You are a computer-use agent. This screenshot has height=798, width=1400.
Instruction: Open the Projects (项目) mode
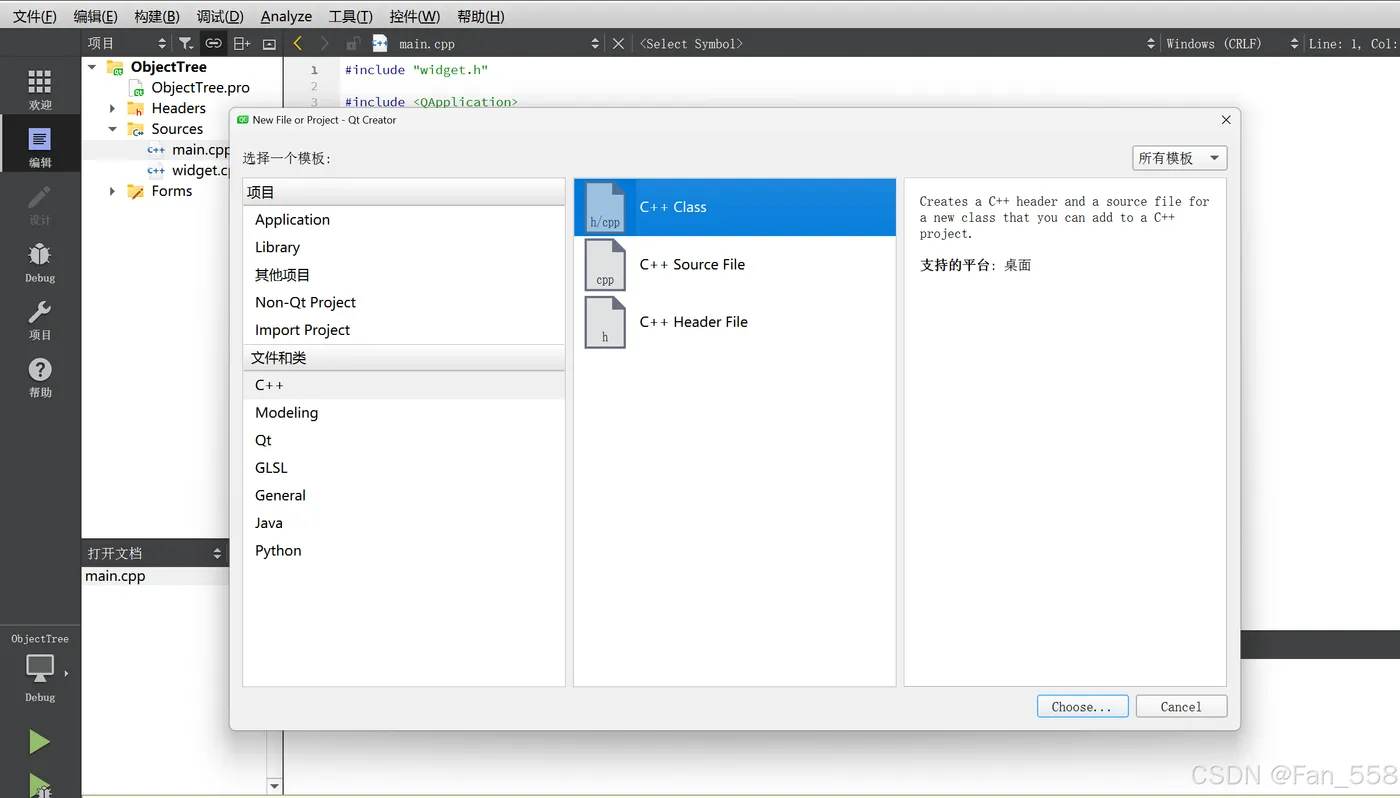[40, 320]
